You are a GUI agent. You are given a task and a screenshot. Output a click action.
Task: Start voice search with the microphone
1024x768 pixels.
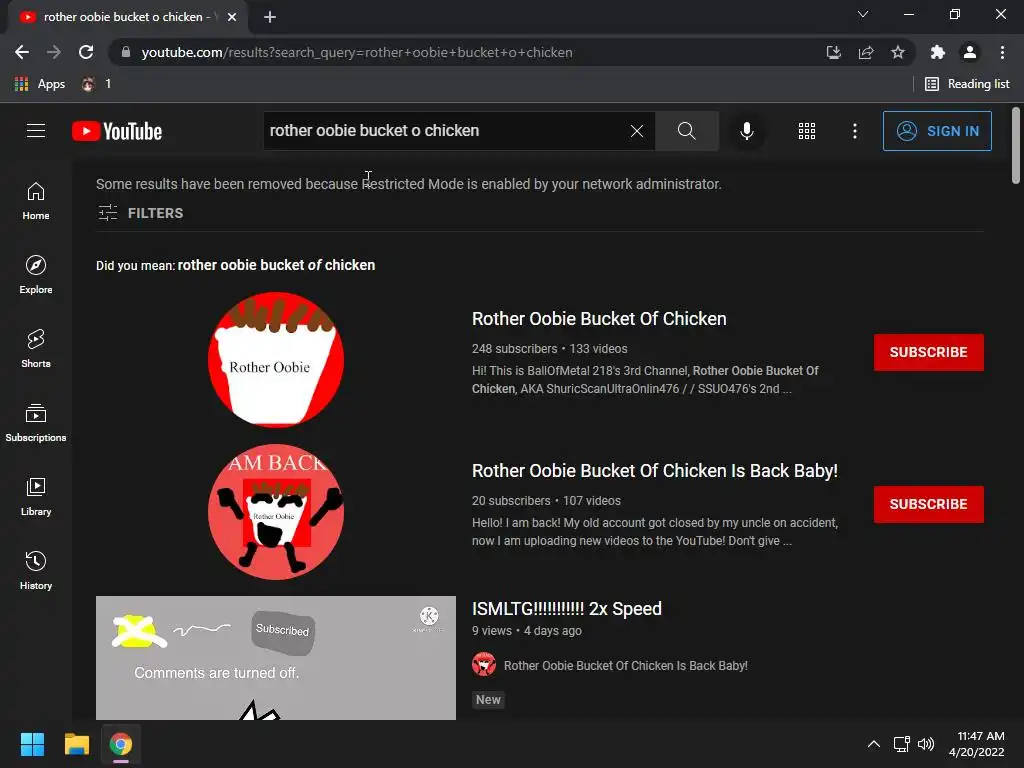coord(746,131)
